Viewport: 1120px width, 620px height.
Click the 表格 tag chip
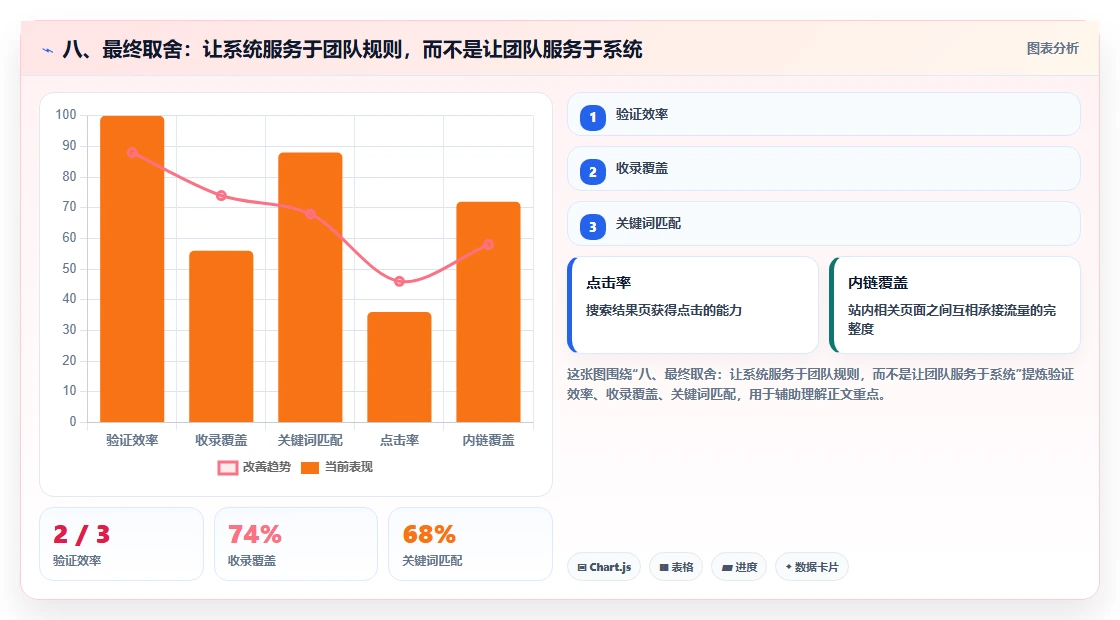676,567
